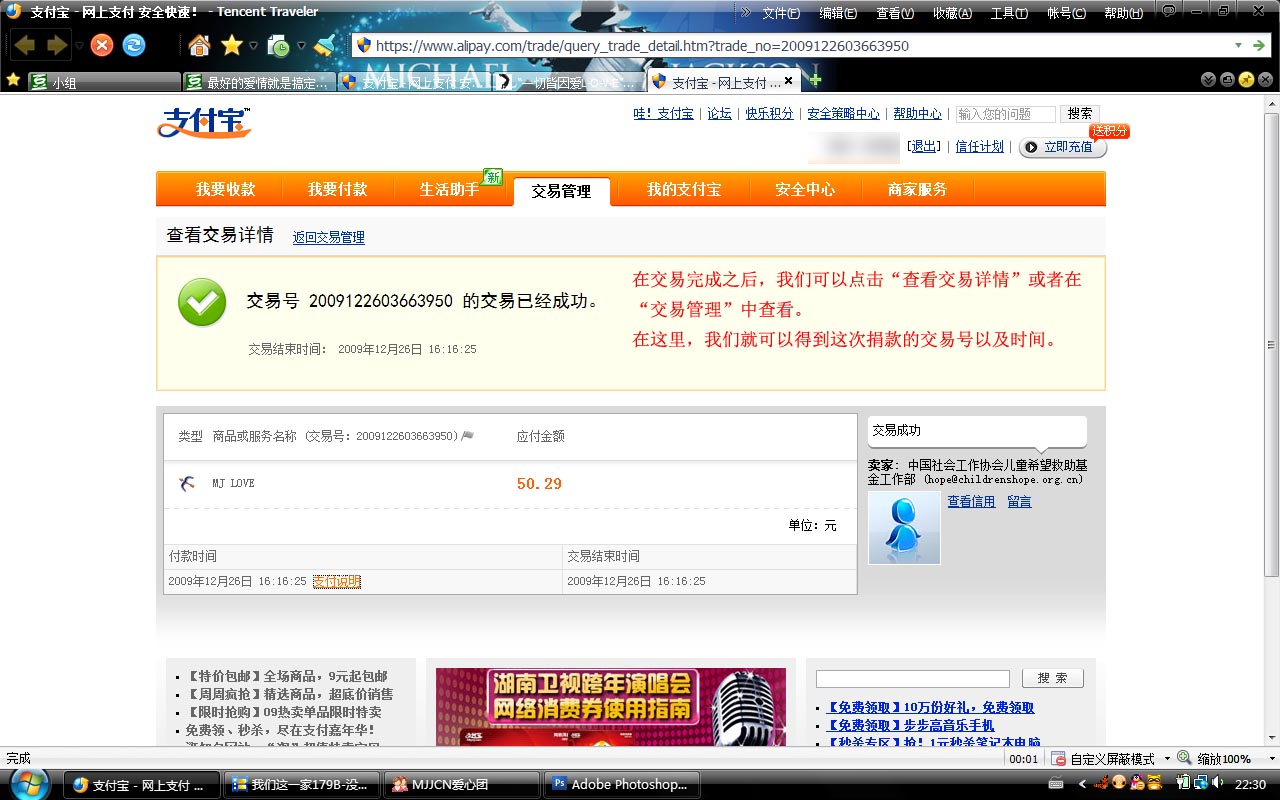Expand the address bar URL dropdown

1237,45
